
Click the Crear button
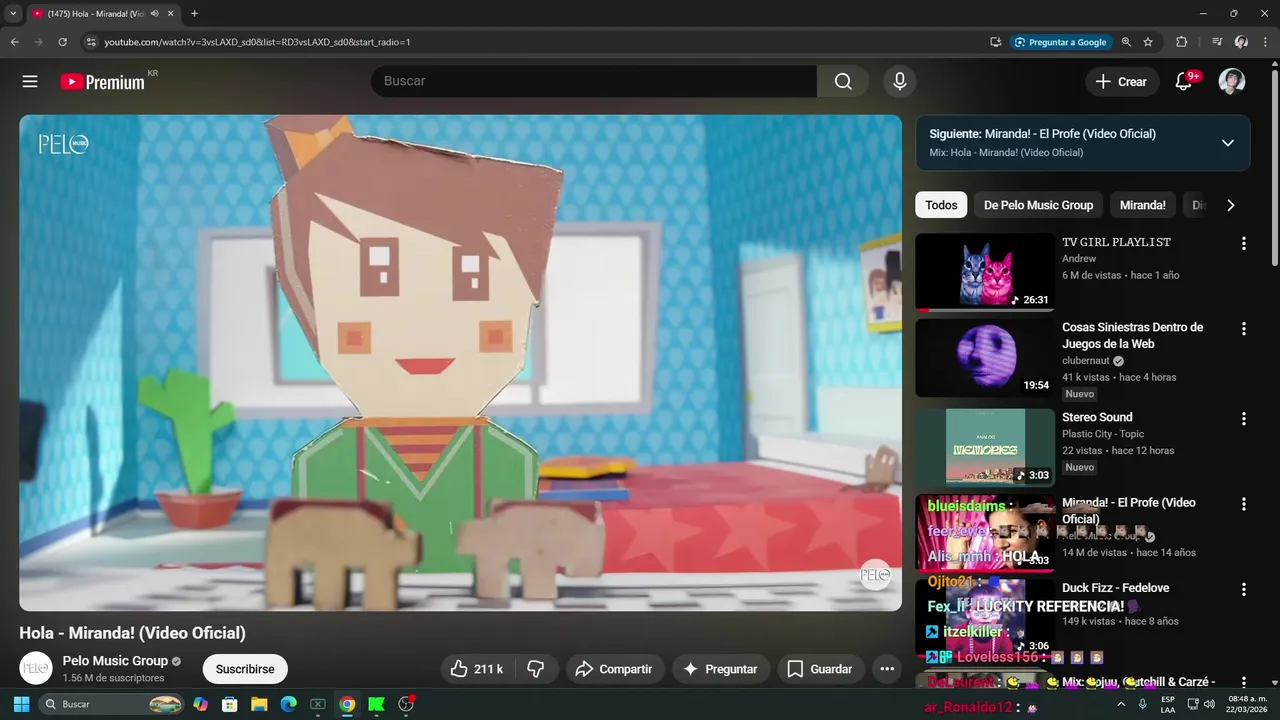pos(1122,82)
